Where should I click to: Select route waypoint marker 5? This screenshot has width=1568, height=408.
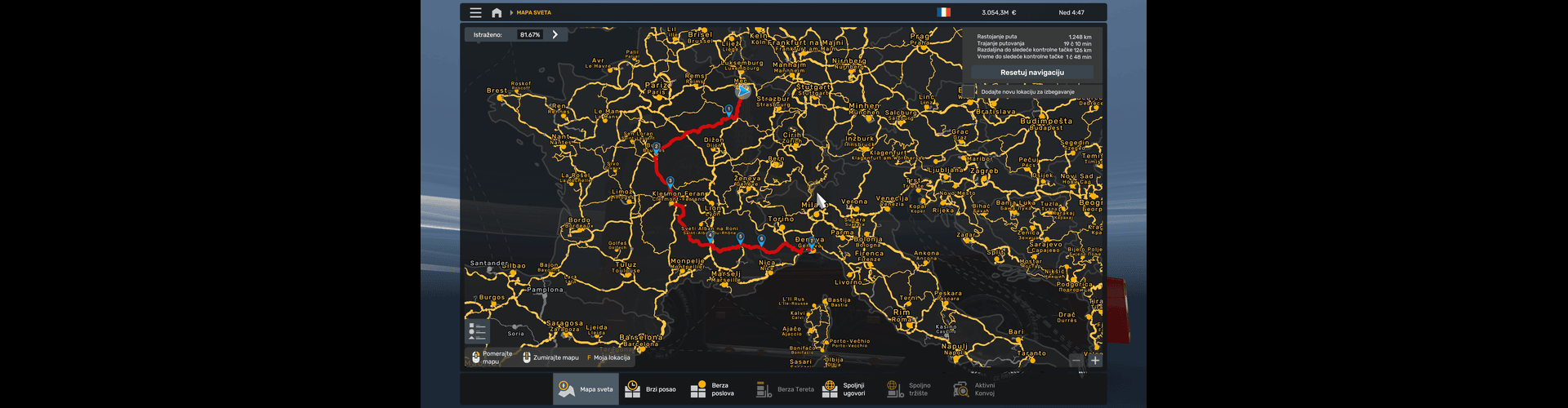click(x=741, y=238)
